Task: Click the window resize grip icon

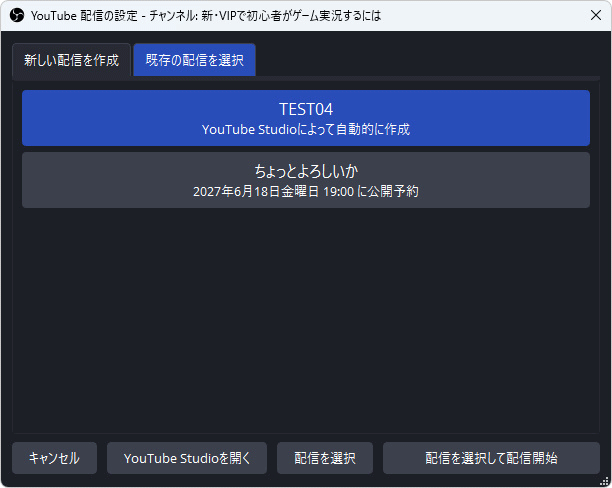Action: [604, 481]
